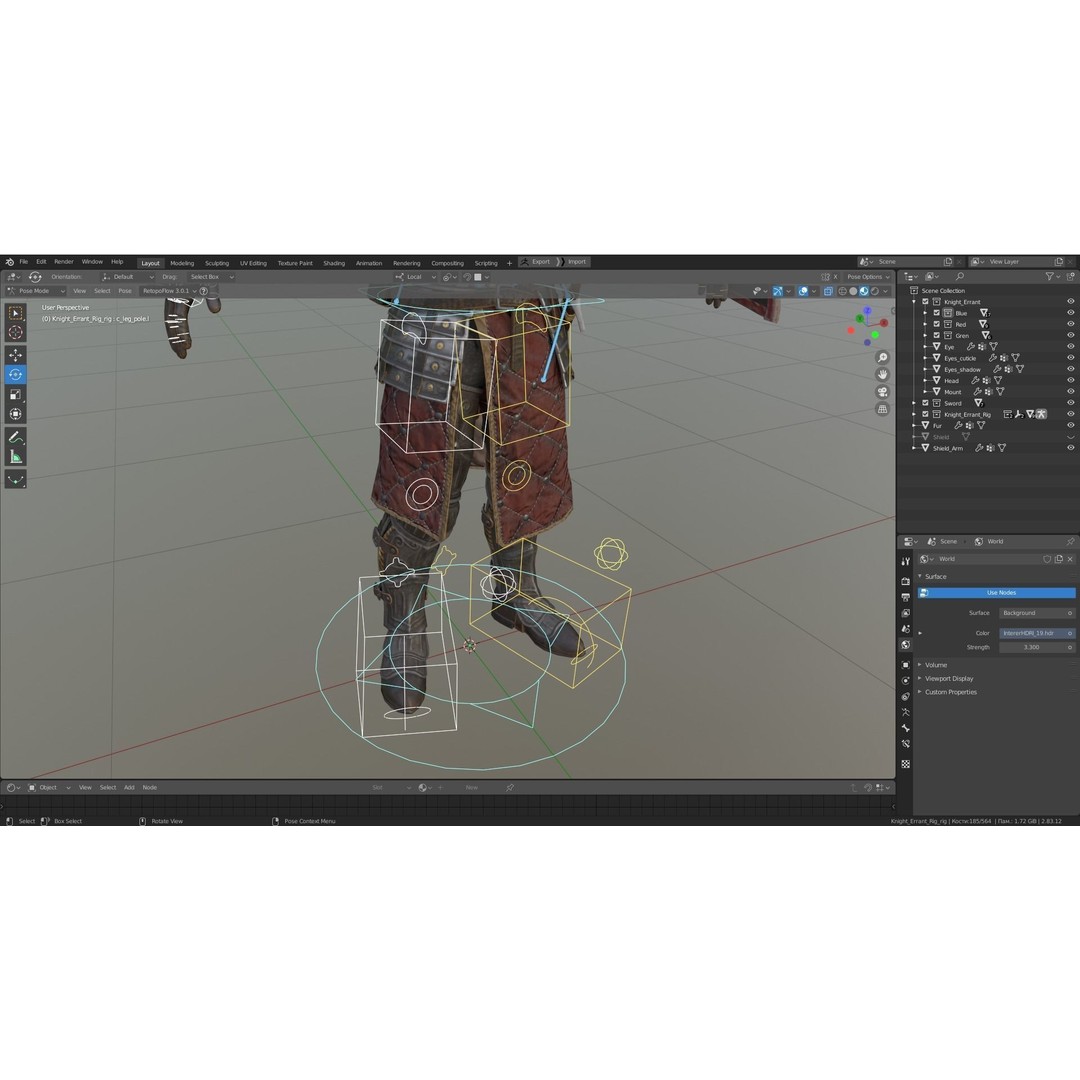Hide the Knight_Errant collection in viewport
The image size is (1080, 1080).
pyautogui.click(x=1070, y=302)
